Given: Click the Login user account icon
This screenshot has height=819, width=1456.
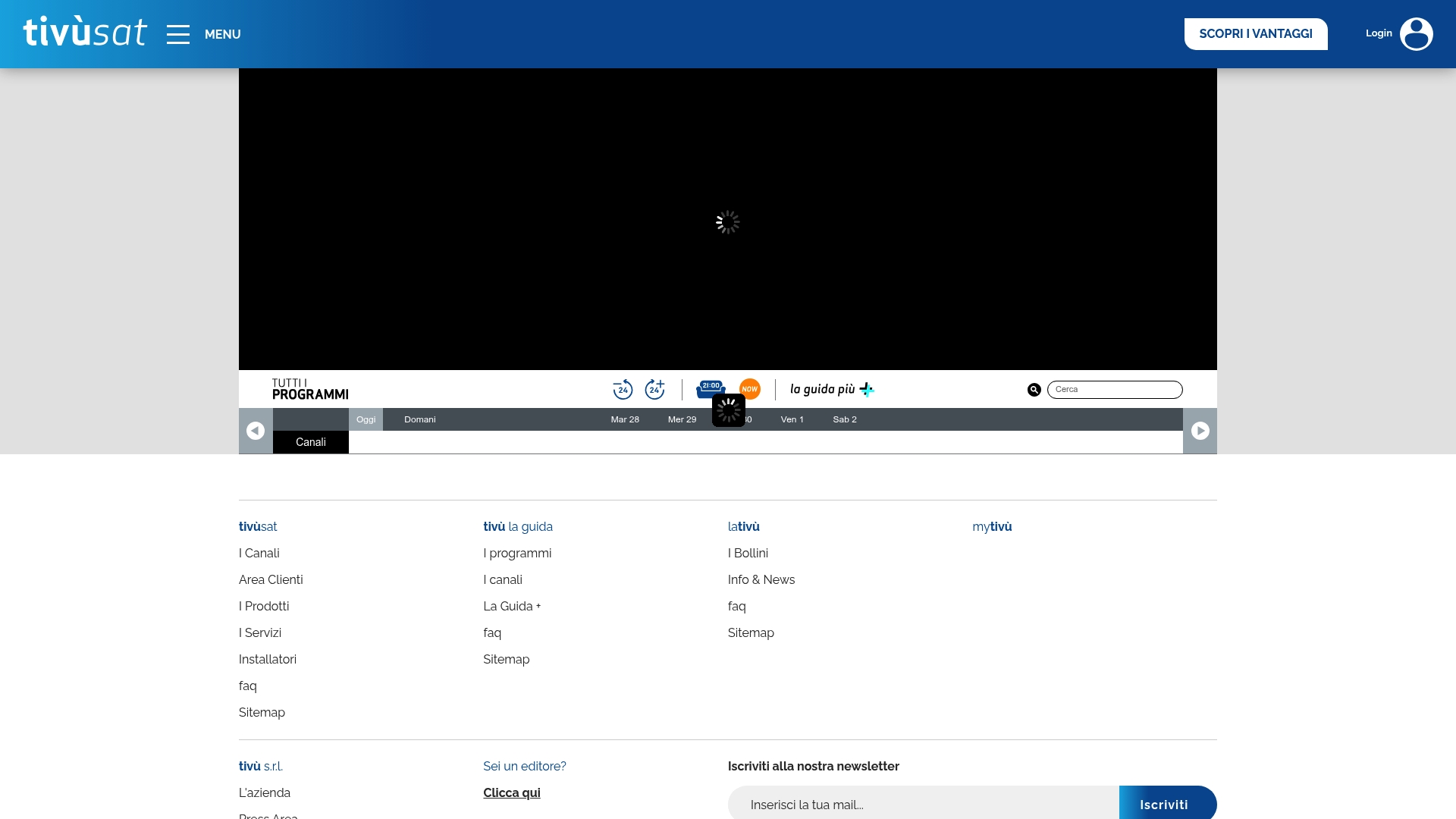Looking at the screenshot, I should click(1417, 33).
